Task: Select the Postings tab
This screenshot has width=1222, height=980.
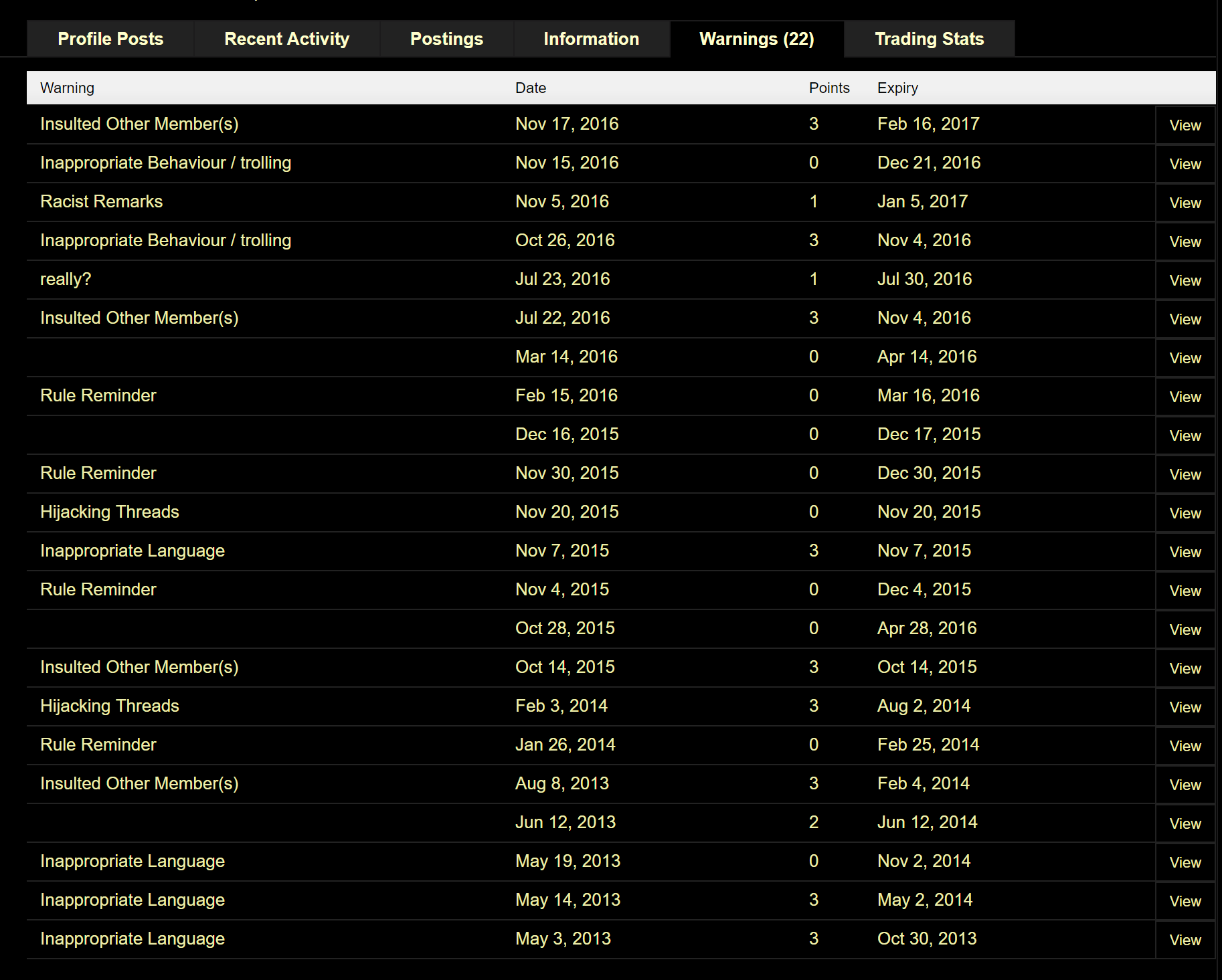Action: coord(446,39)
